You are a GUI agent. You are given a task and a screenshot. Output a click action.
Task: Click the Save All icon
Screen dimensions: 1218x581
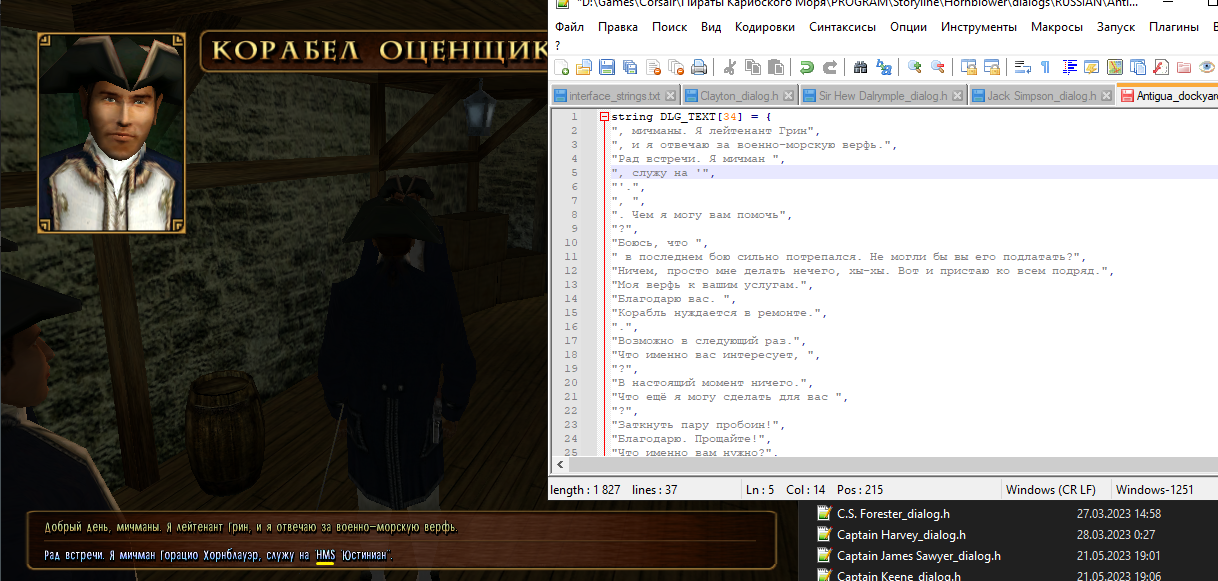click(x=630, y=68)
